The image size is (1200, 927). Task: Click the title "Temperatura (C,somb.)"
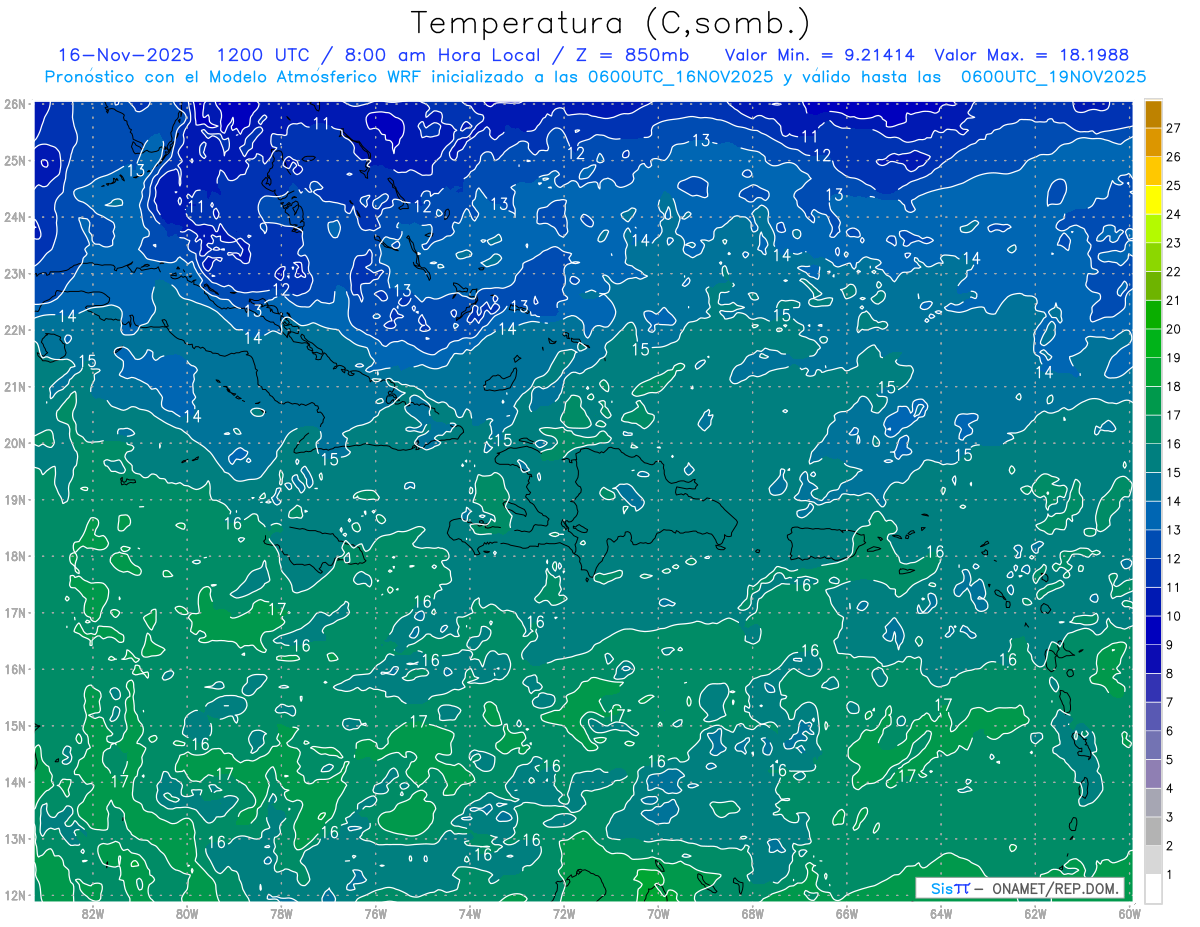pos(610,23)
